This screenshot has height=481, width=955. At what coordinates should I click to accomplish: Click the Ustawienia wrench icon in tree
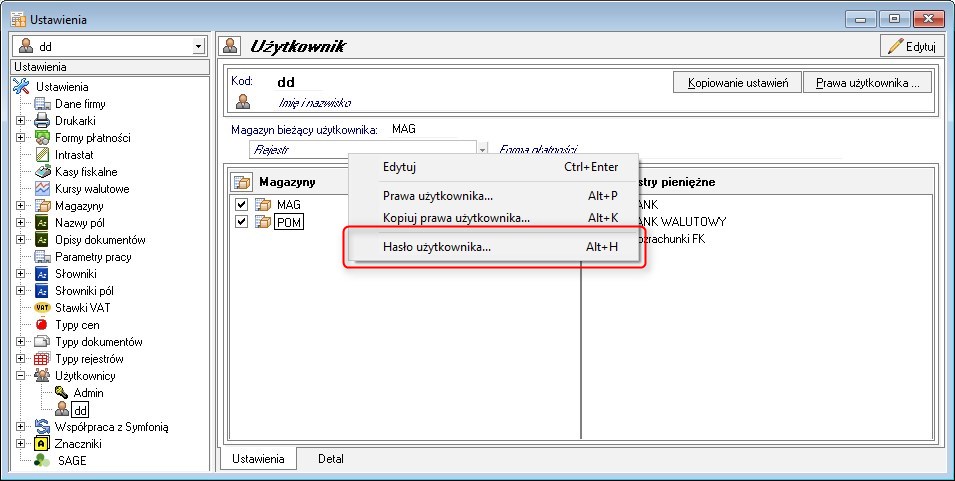[21, 86]
